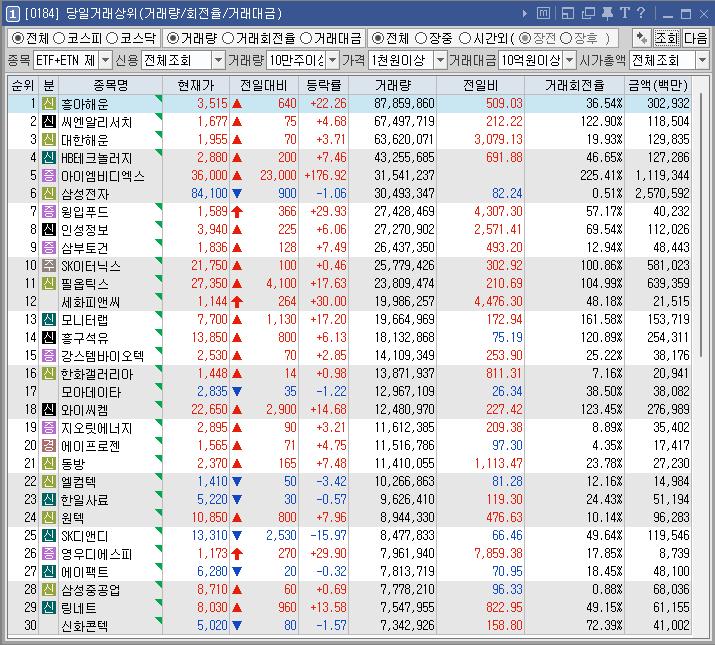Select the HB테크놀러지 stock name
This screenshot has height=645, width=715.
[97, 158]
